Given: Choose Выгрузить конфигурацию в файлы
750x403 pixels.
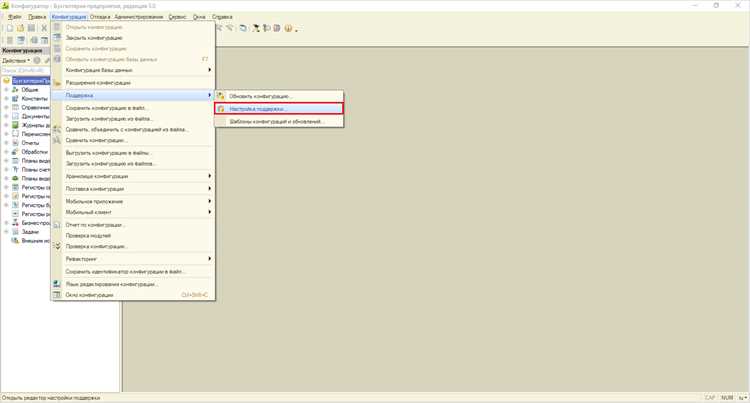Looking at the screenshot, I should (133, 153).
